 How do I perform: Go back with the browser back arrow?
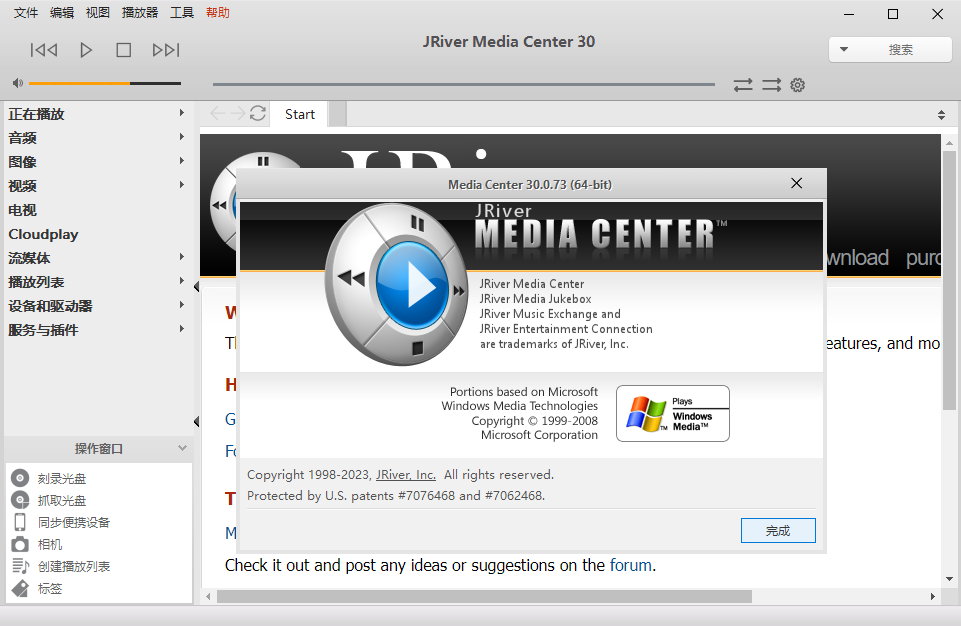pos(217,113)
